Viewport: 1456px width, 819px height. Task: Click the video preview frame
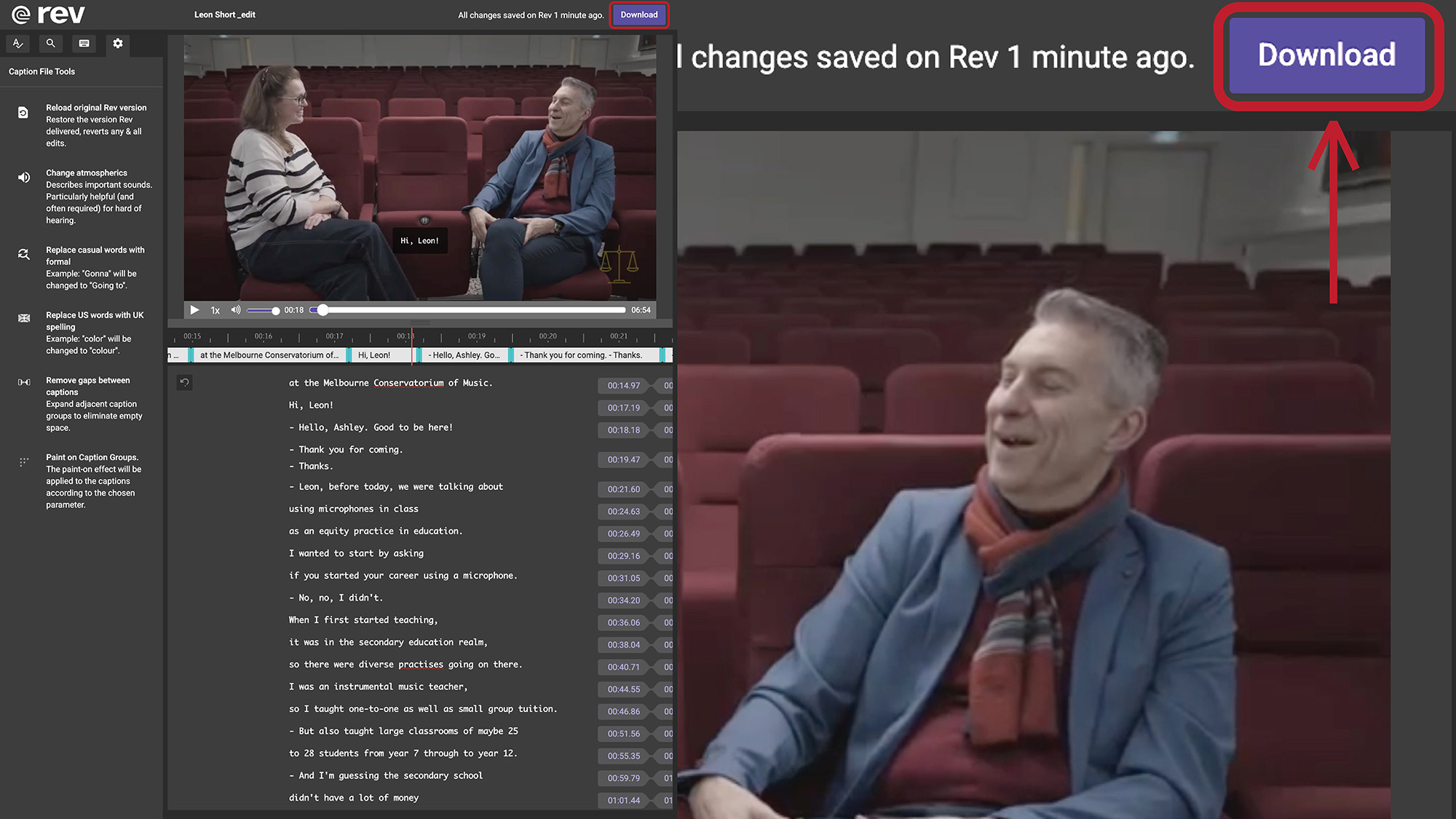419,167
